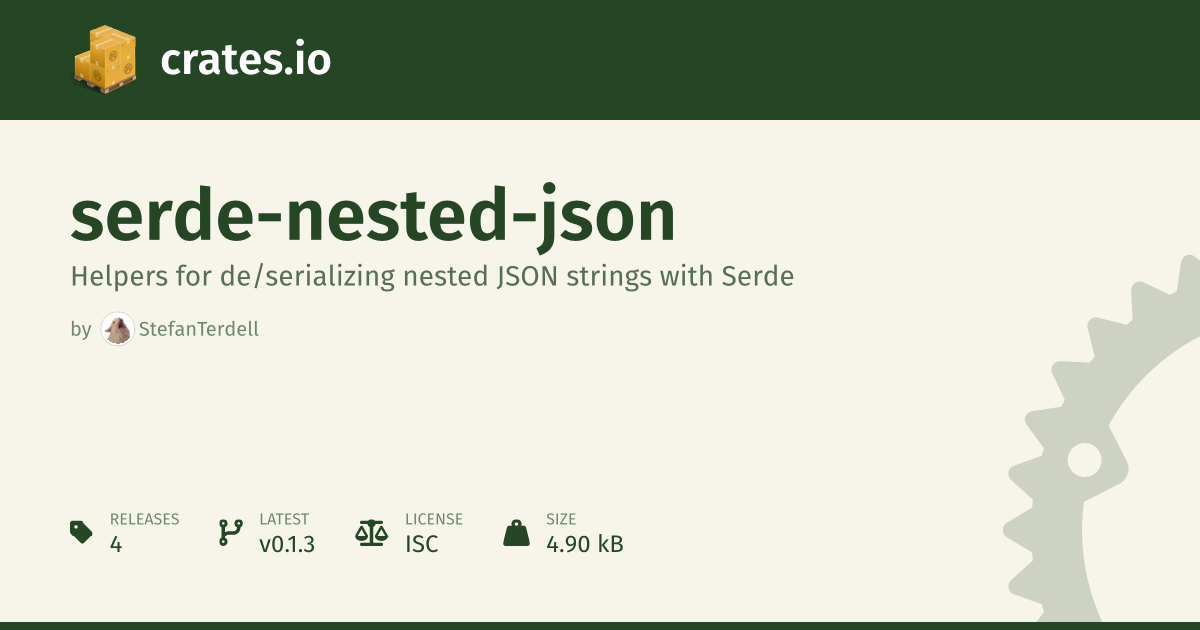This screenshot has width=1200, height=630.
Task: Select the v0.1.3 version number
Action: pyautogui.click(x=287, y=545)
